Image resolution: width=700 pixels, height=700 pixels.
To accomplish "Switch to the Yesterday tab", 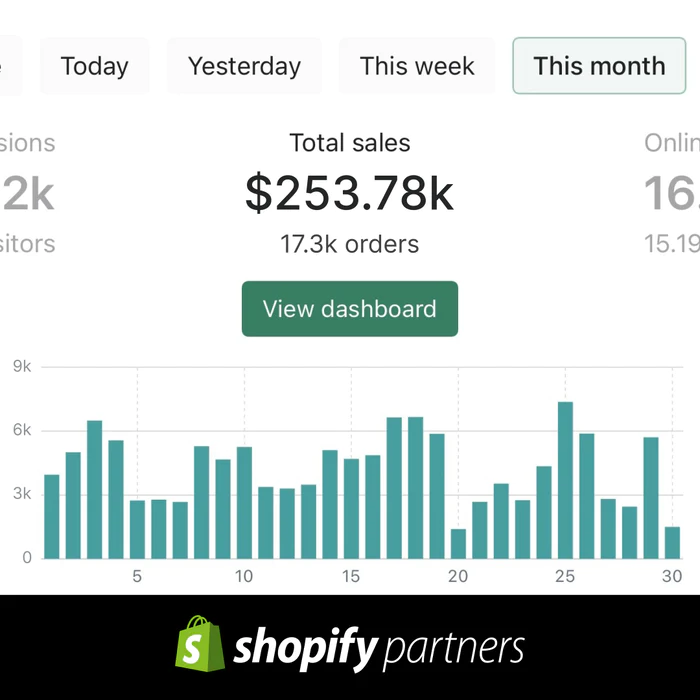I will [244, 66].
